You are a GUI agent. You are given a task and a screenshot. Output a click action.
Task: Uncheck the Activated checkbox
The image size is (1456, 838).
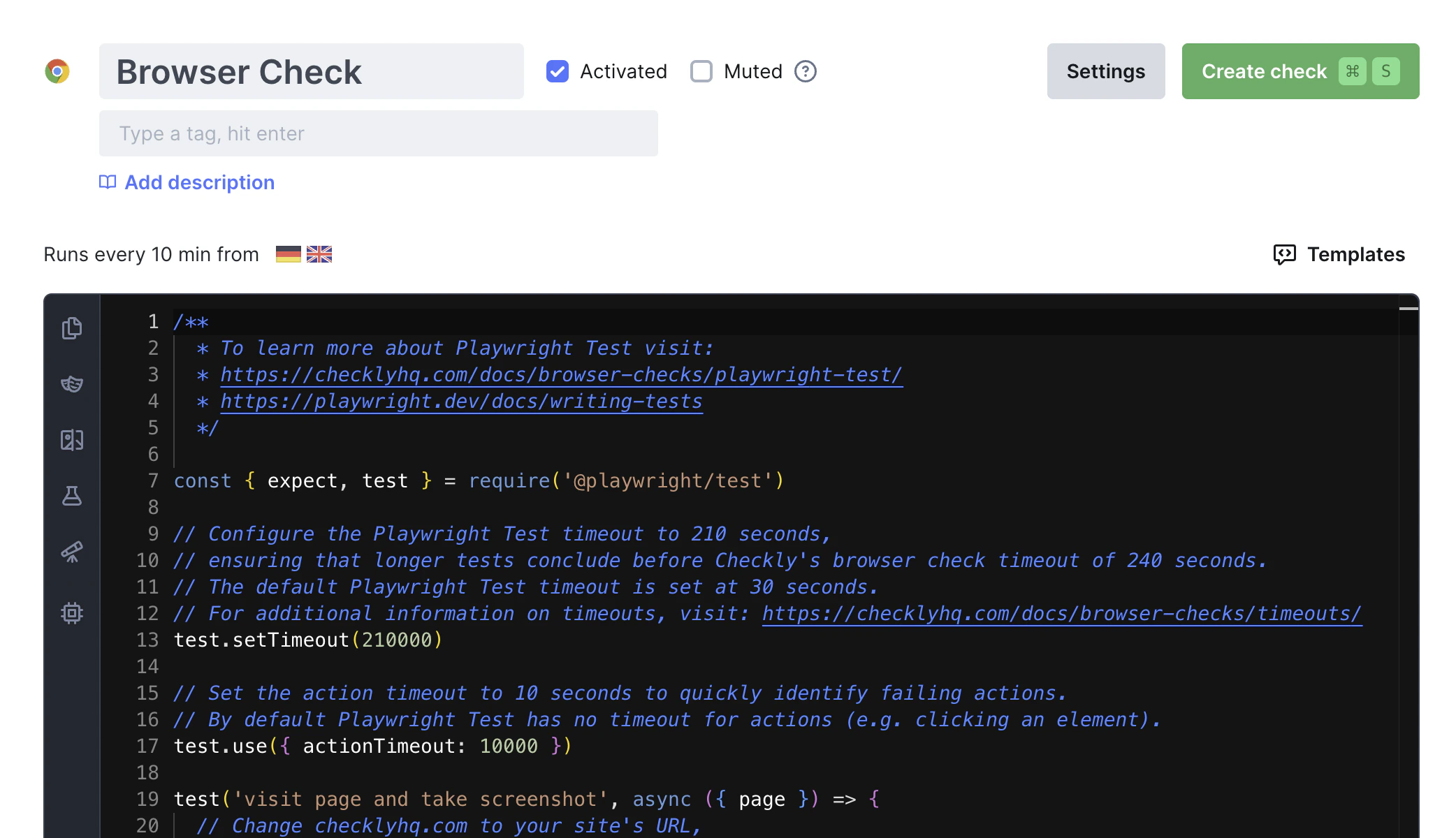pyautogui.click(x=557, y=71)
